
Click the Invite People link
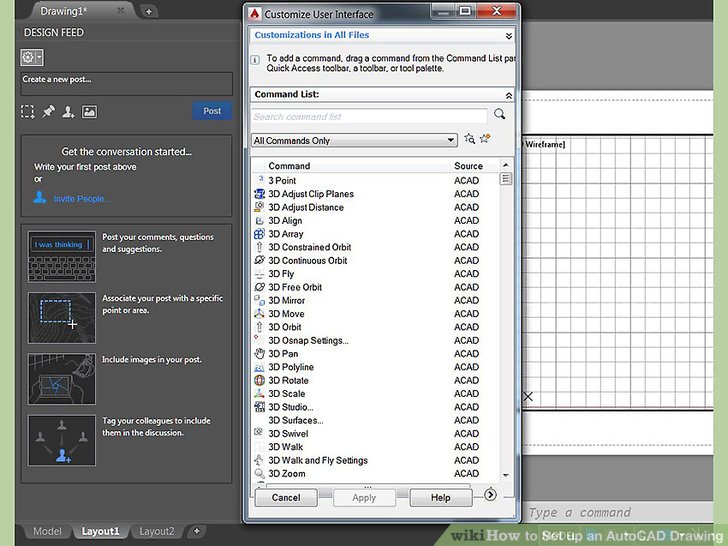[x=82, y=199]
